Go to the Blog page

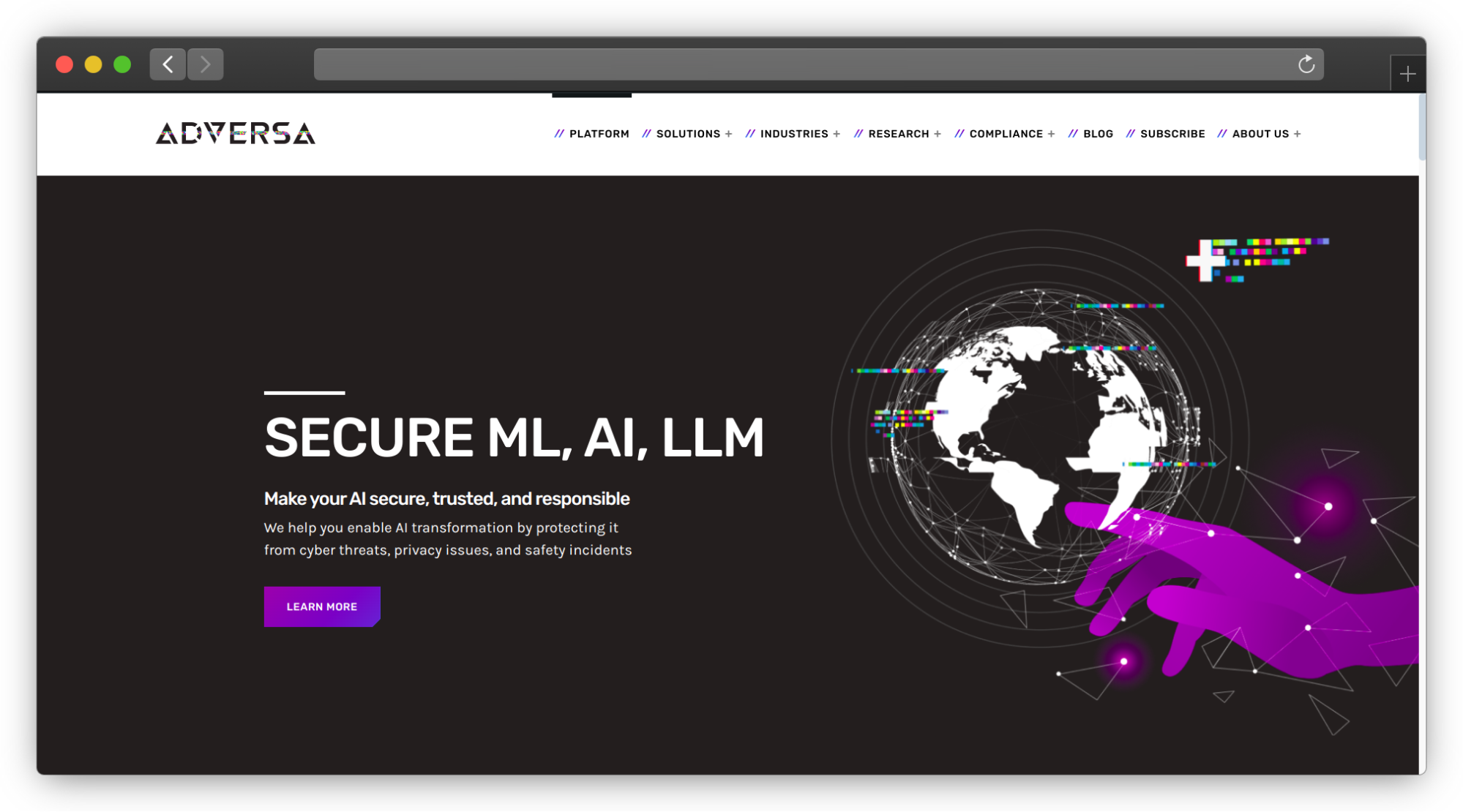[x=1098, y=134]
